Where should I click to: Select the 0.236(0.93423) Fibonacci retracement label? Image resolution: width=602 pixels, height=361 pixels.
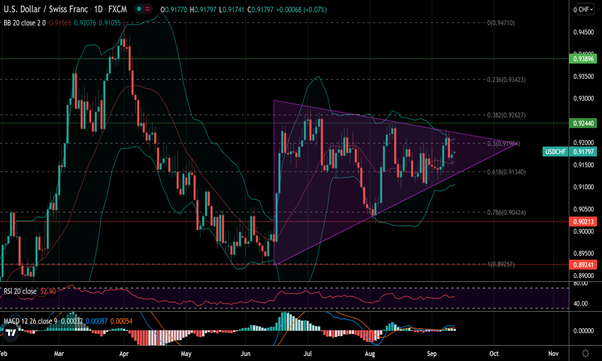pos(506,80)
